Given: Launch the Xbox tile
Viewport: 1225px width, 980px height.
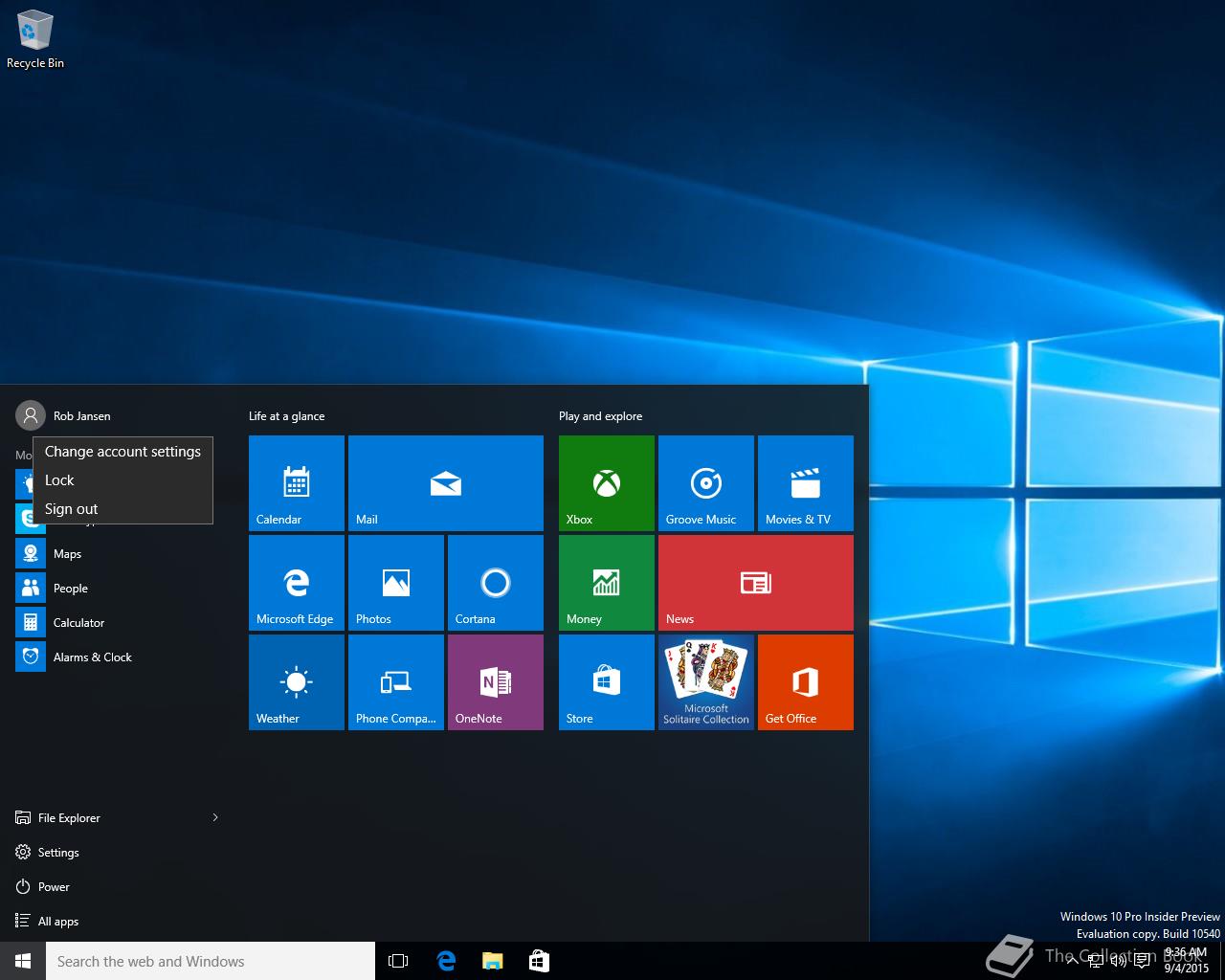Looking at the screenshot, I should (607, 483).
